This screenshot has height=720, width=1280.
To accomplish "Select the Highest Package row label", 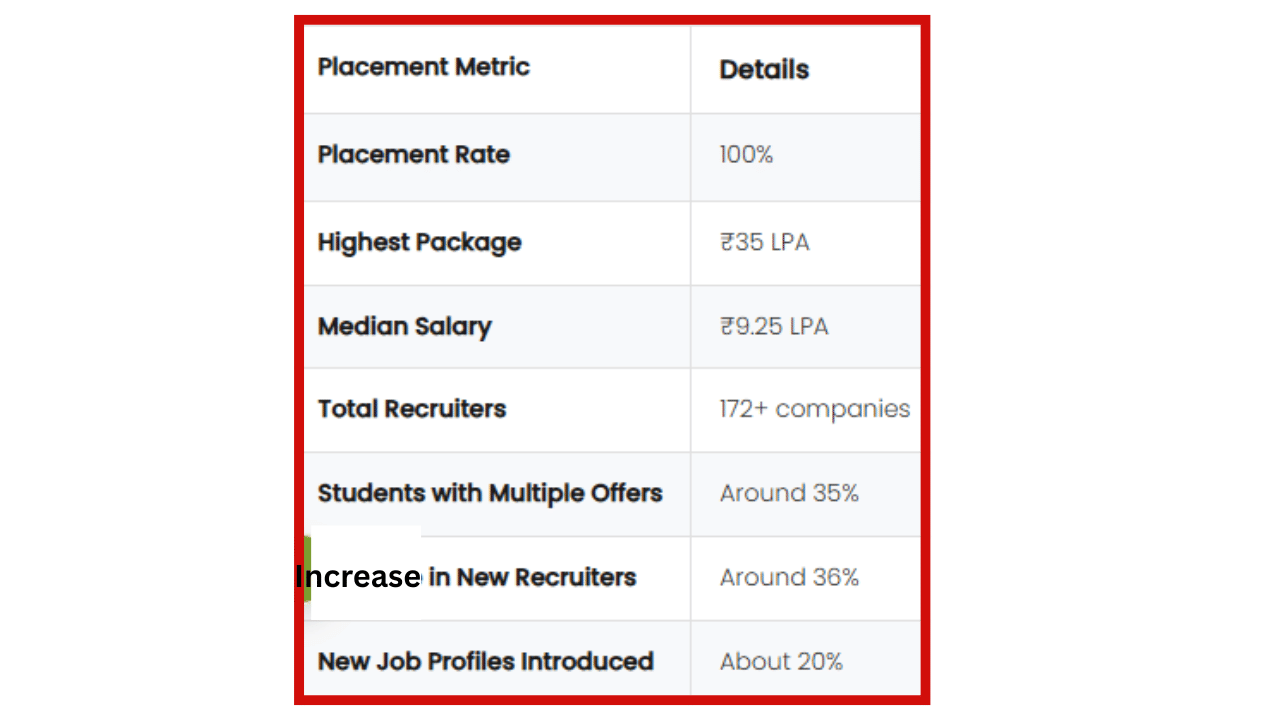I will (419, 242).
